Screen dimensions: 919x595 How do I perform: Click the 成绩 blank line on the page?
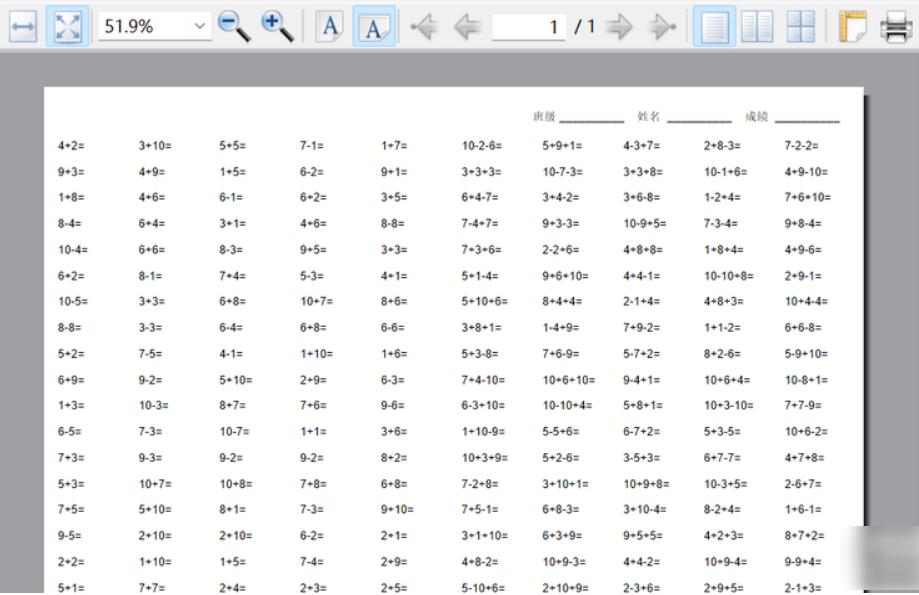(x=807, y=119)
